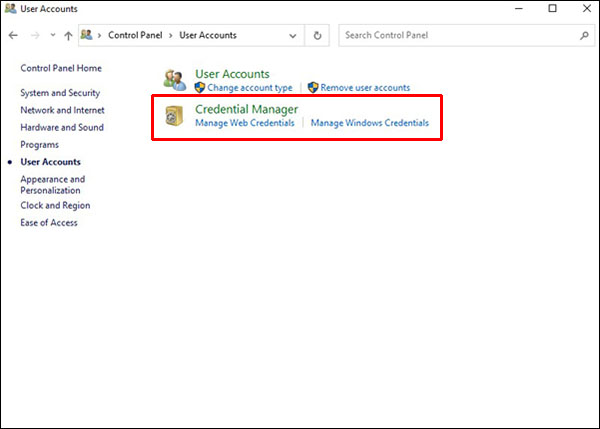Open the green User Accounts heading
The width and height of the screenshot is (600, 429).
click(232, 74)
